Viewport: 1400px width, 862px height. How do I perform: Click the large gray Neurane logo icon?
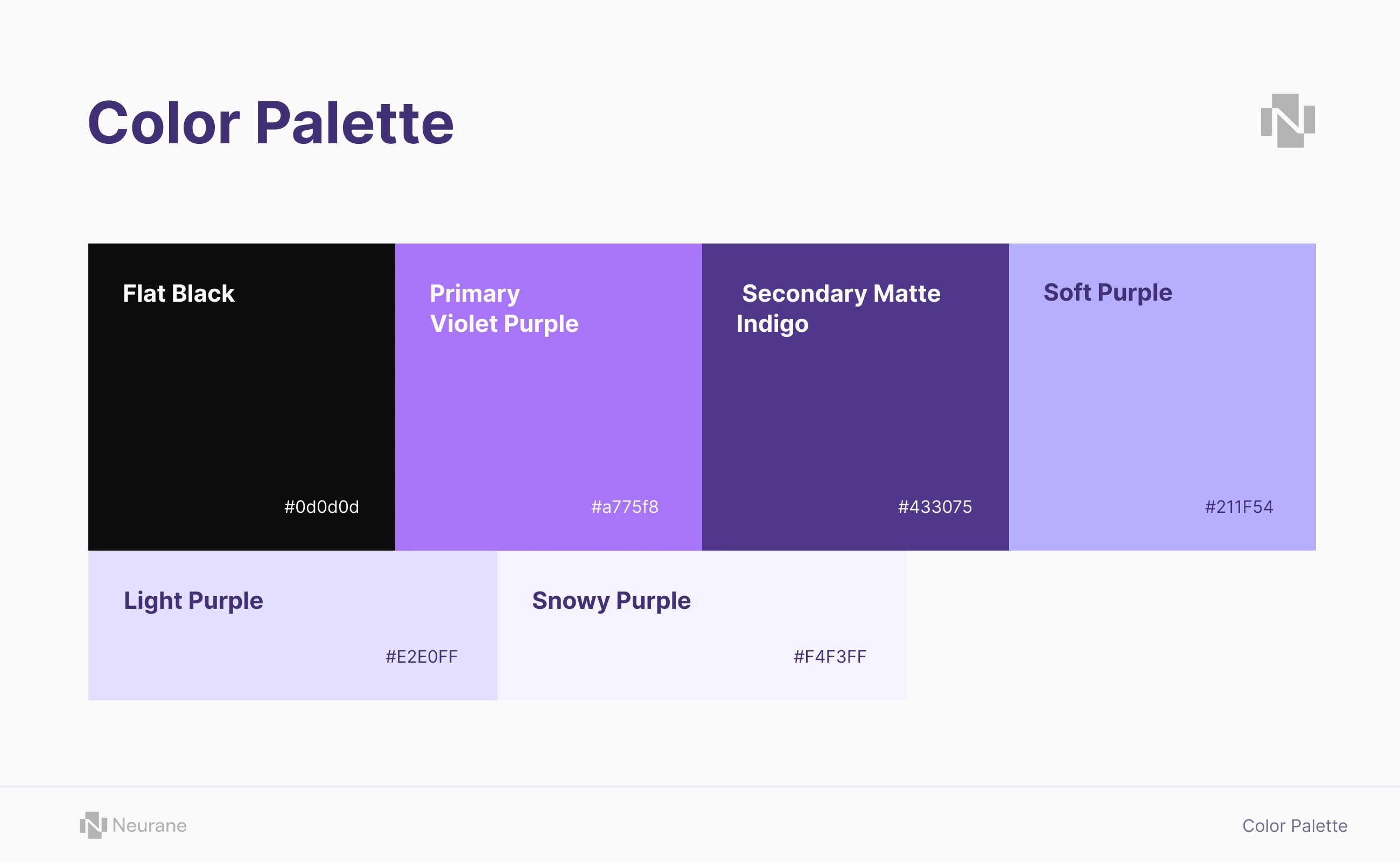click(x=1288, y=120)
